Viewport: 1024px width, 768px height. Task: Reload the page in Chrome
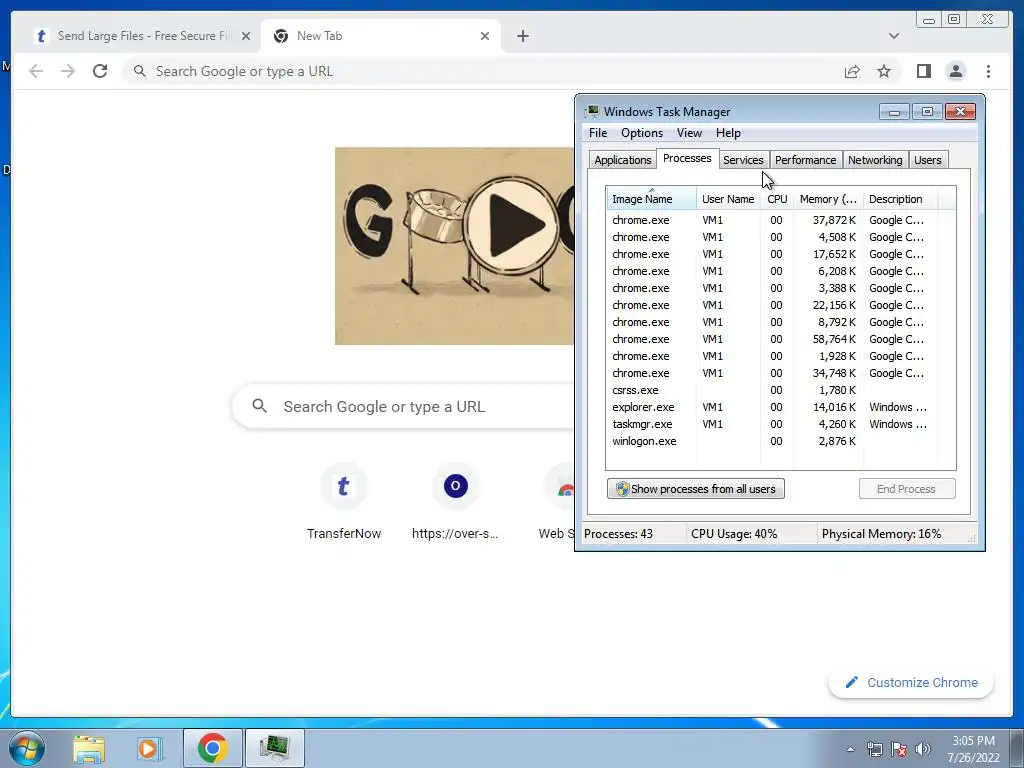click(x=100, y=71)
